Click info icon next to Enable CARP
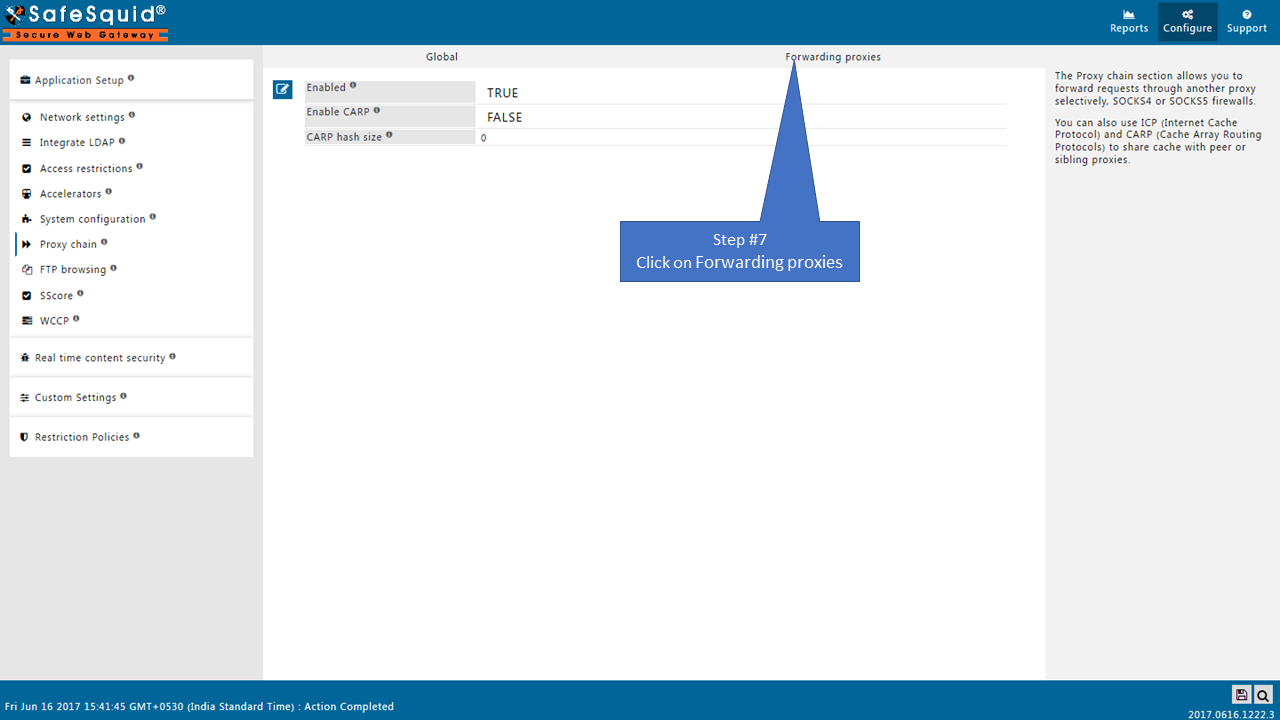 tap(377, 110)
